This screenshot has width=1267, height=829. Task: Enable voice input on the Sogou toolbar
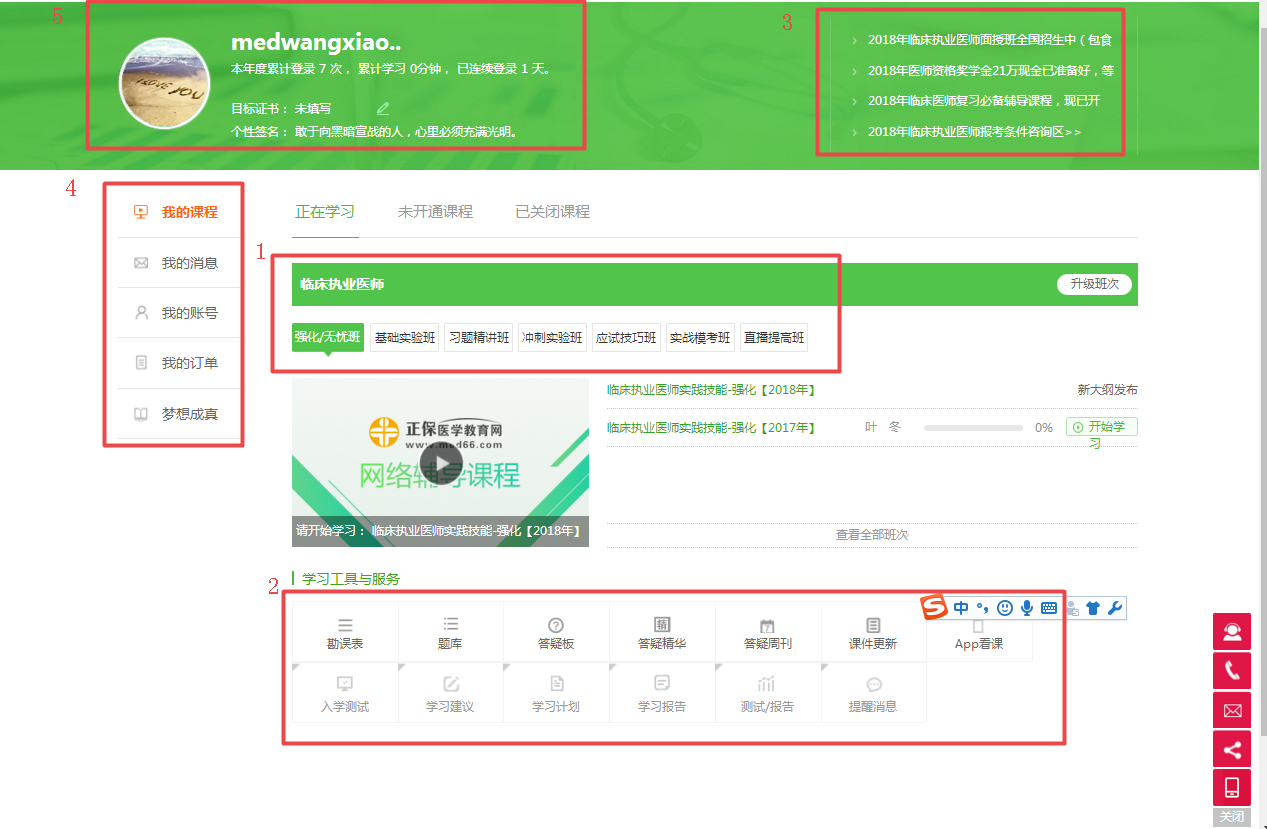(1026, 607)
